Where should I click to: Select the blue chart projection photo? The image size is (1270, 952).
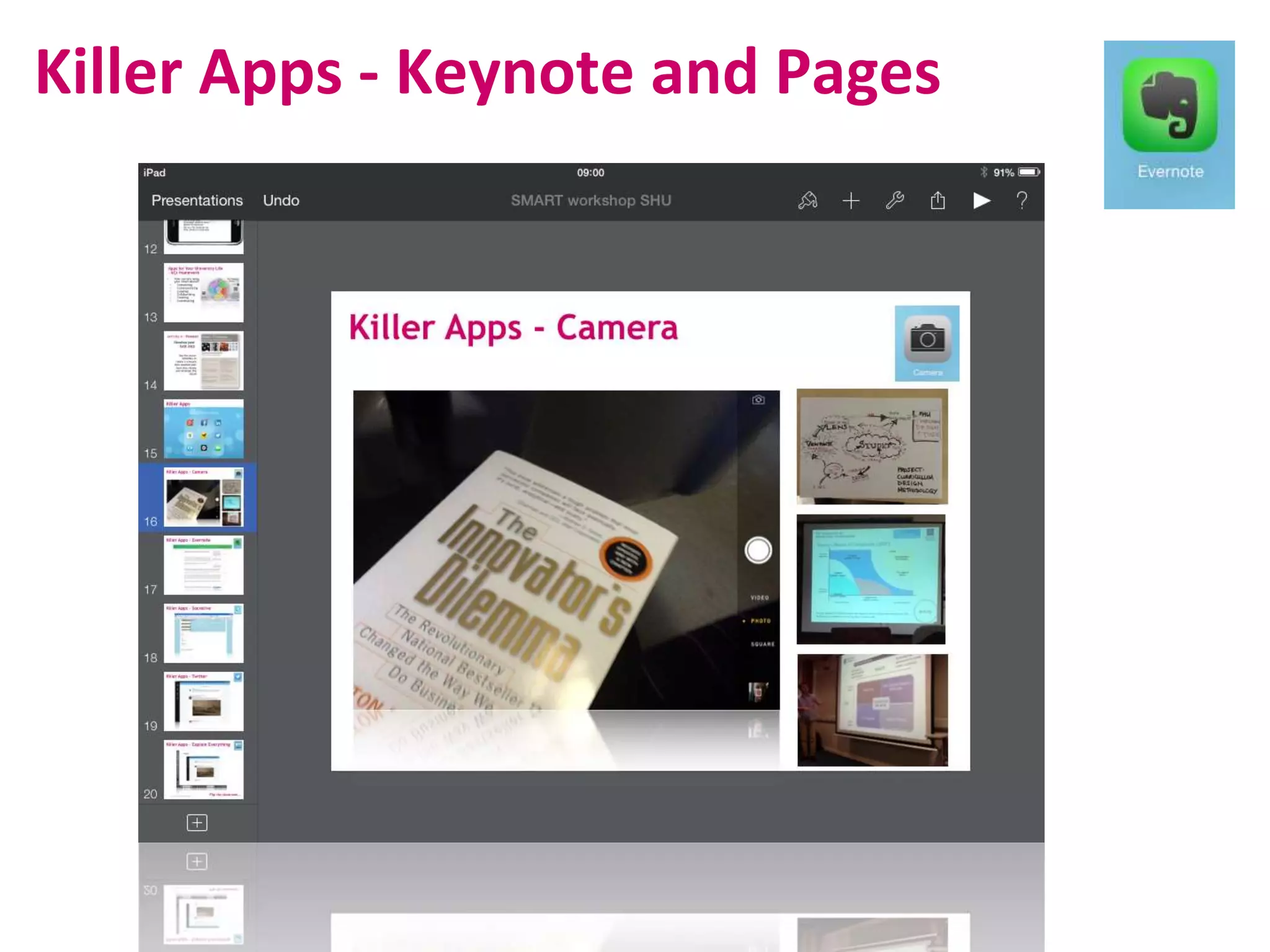click(x=871, y=579)
